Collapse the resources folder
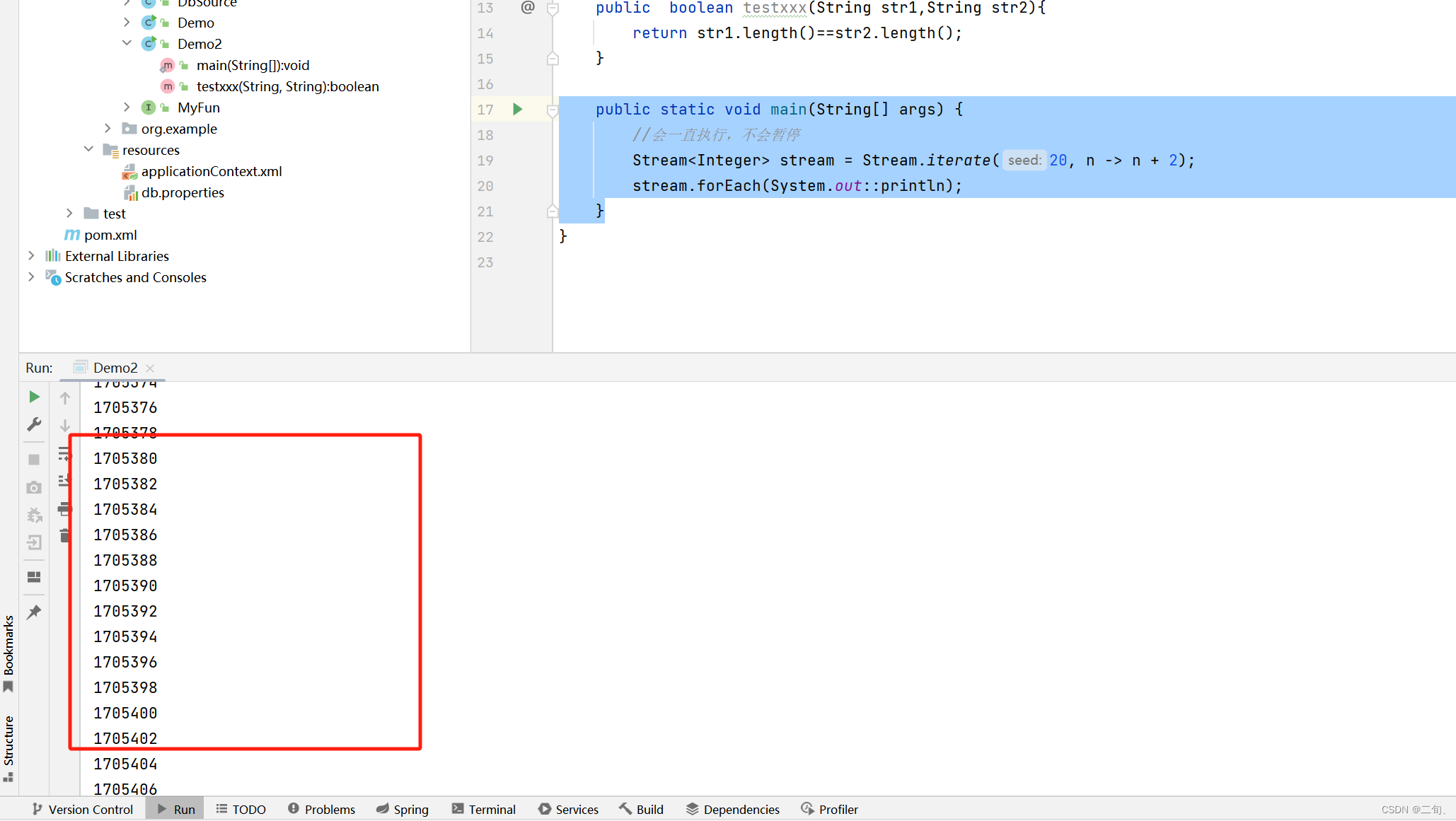1456x821 pixels. point(88,149)
